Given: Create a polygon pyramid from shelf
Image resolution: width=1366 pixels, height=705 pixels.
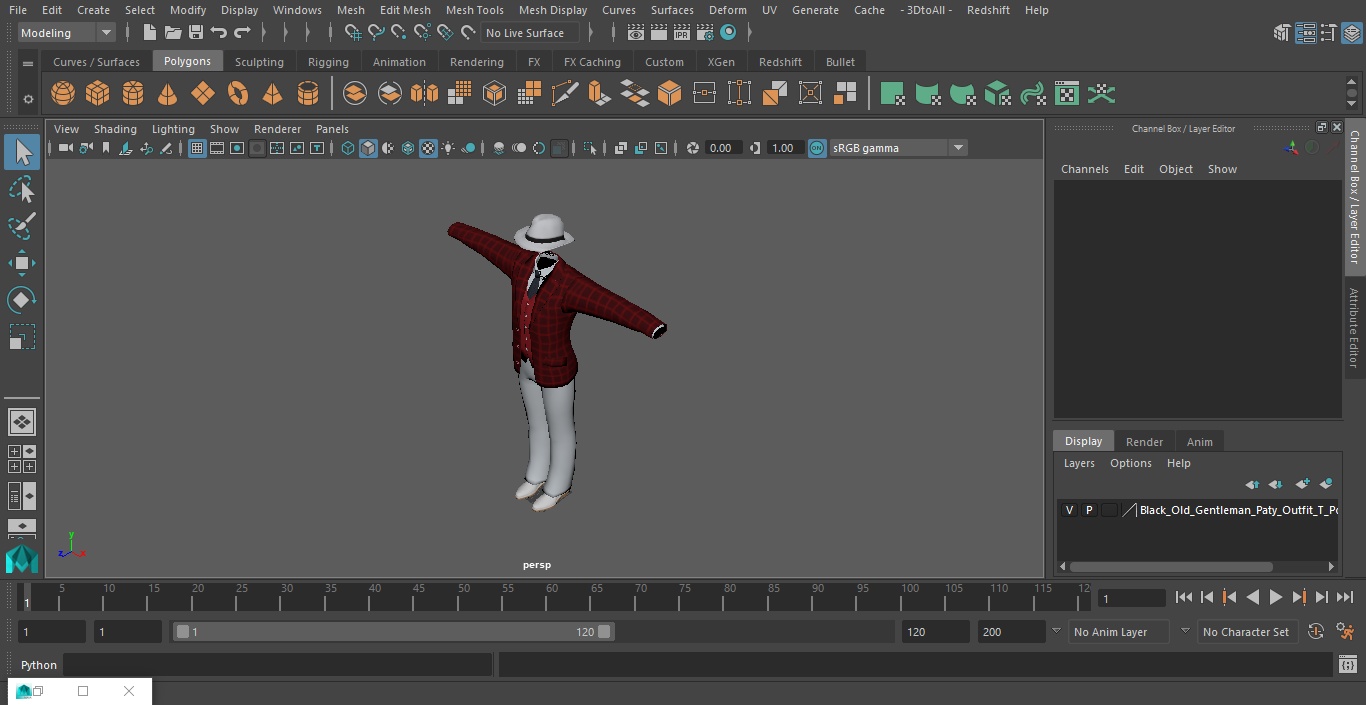Looking at the screenshot, I should [x=273, y=94].
